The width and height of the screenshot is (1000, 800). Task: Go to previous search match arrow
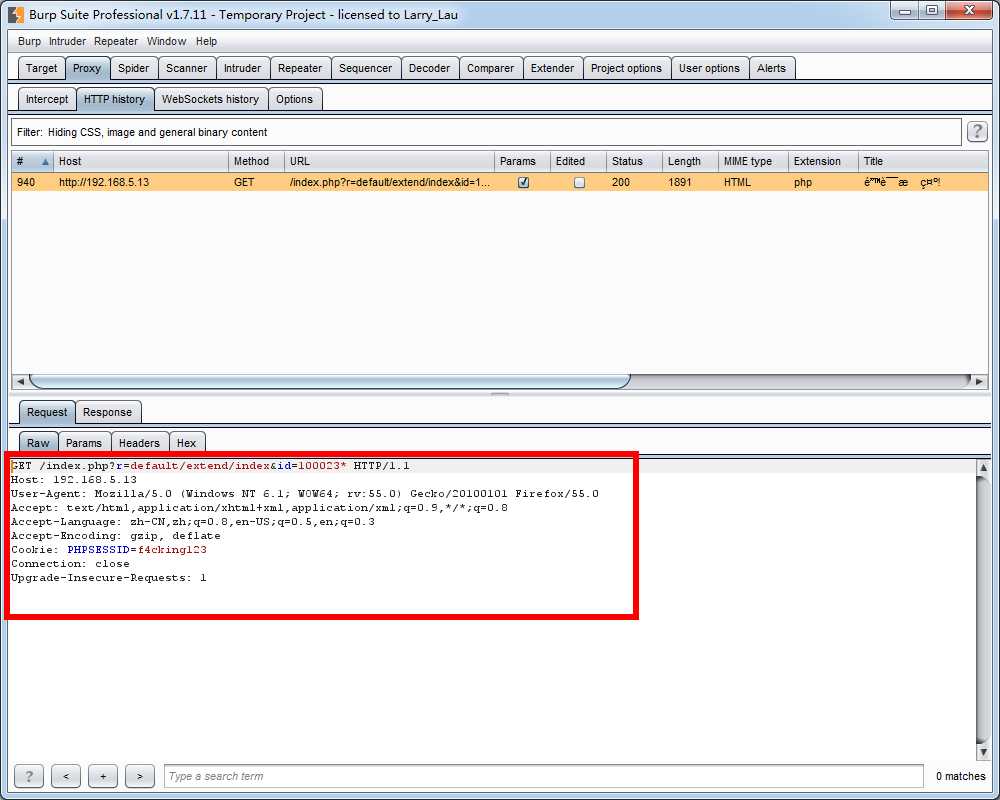pyautogui.click(x=66, y=776)
